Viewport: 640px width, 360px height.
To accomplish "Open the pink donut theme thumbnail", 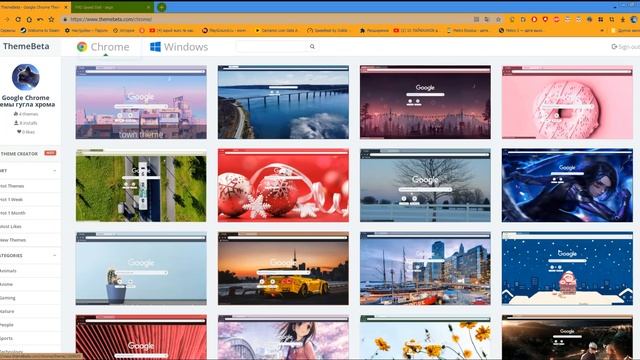I will pyautogui.click(x=567, y=102).
